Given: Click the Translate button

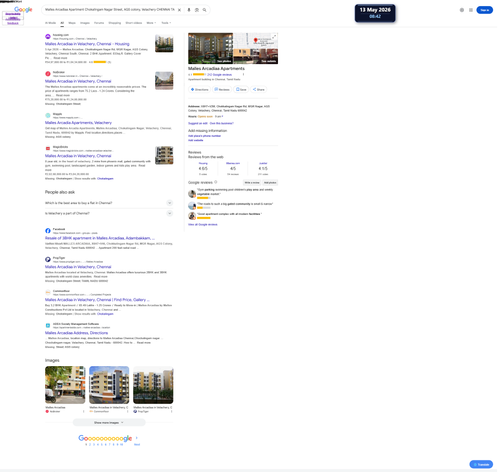Looking at the screenshot, I should click(x=481, y=464).
